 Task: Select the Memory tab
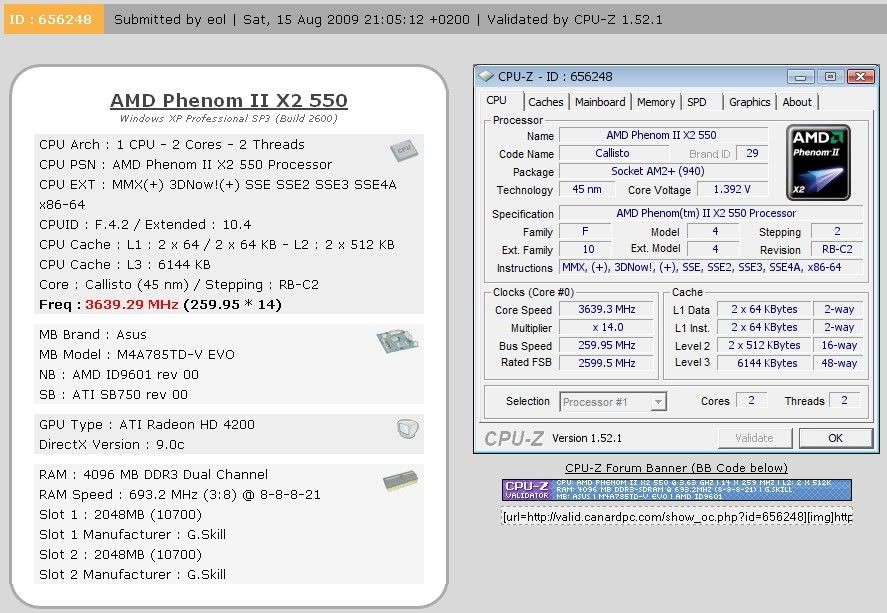pyautogui.click(x=656, y=101)
